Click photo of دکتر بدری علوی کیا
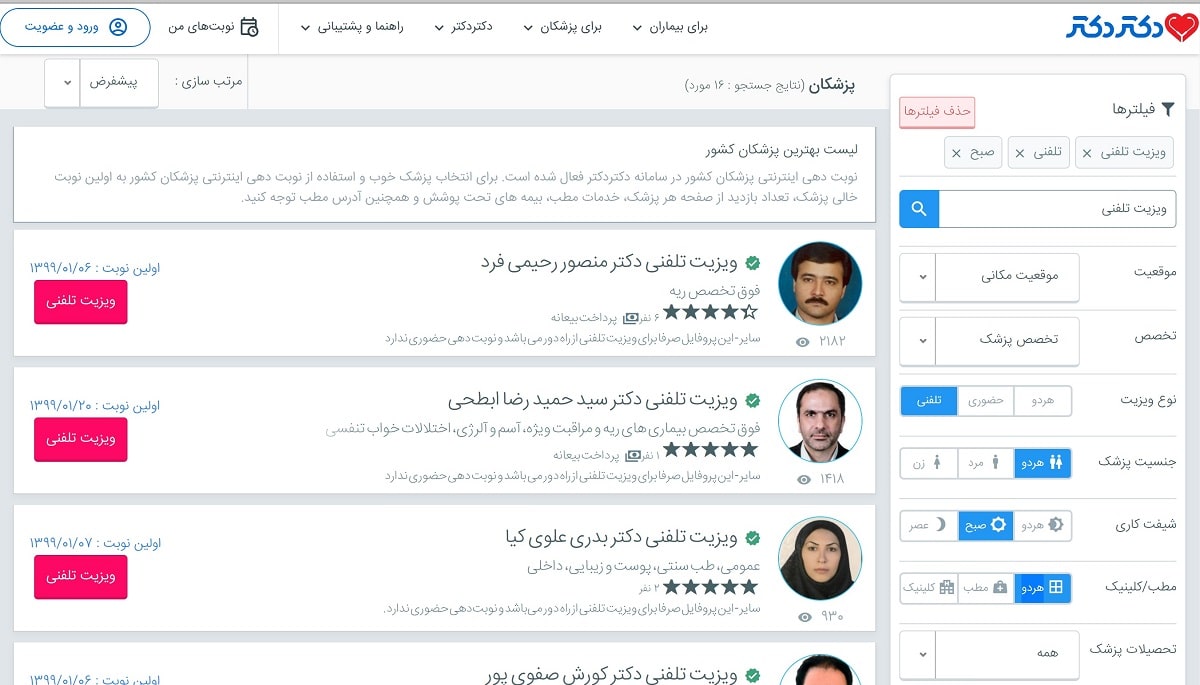 [819, 559]
